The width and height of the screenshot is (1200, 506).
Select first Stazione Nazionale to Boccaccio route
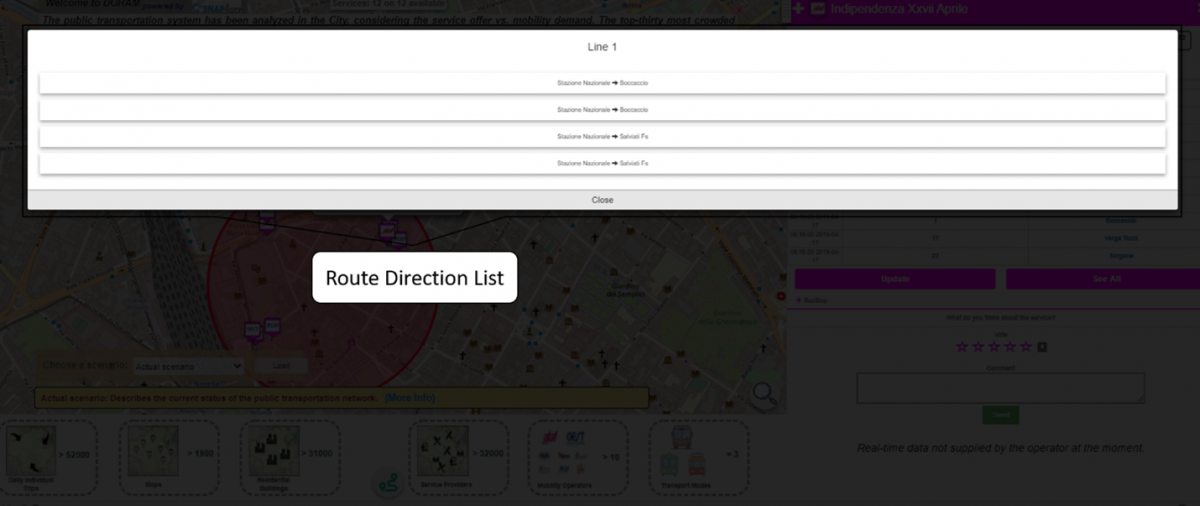click(602, 82)
